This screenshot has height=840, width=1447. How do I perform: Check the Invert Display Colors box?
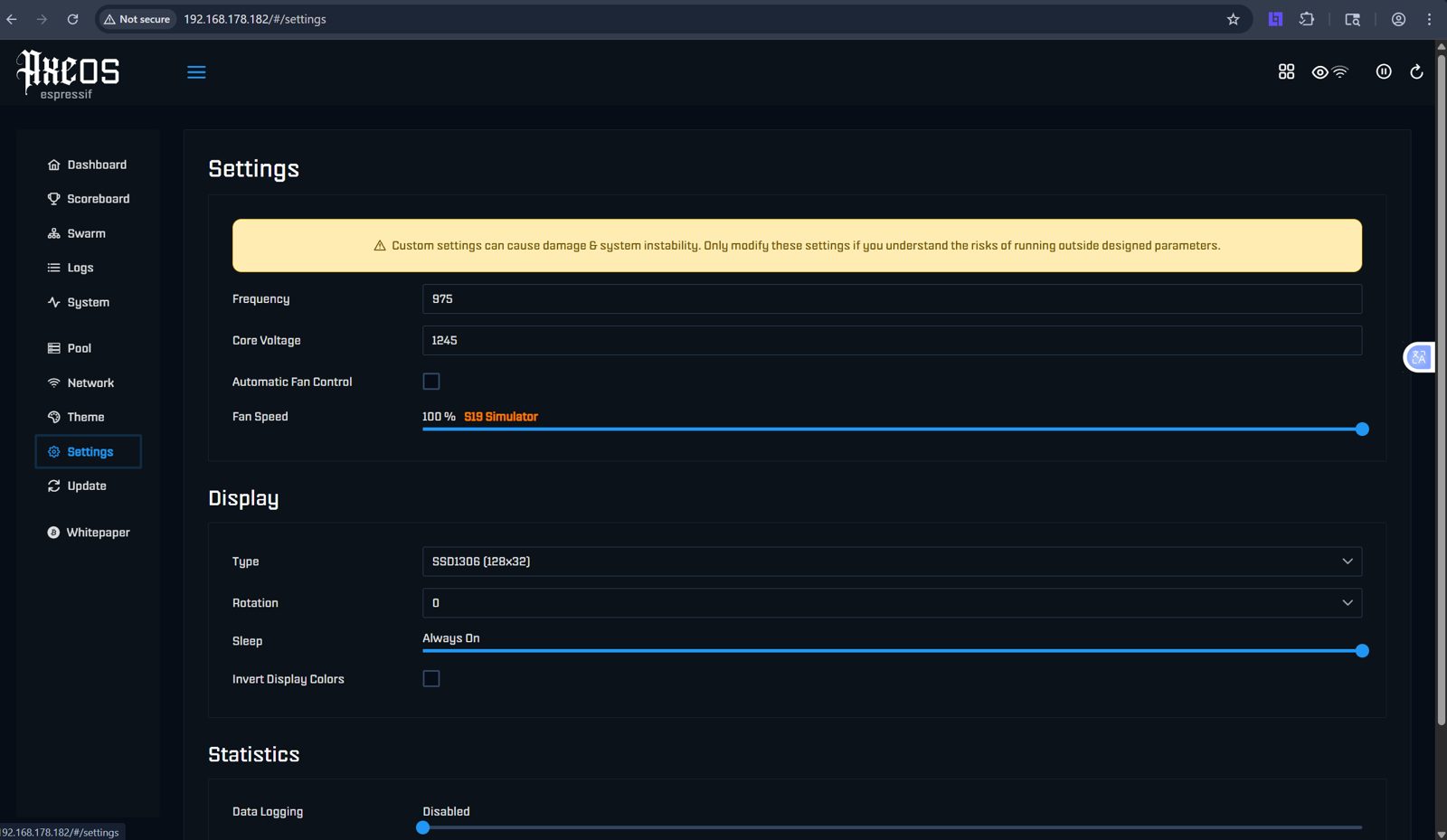coord(431,678)
